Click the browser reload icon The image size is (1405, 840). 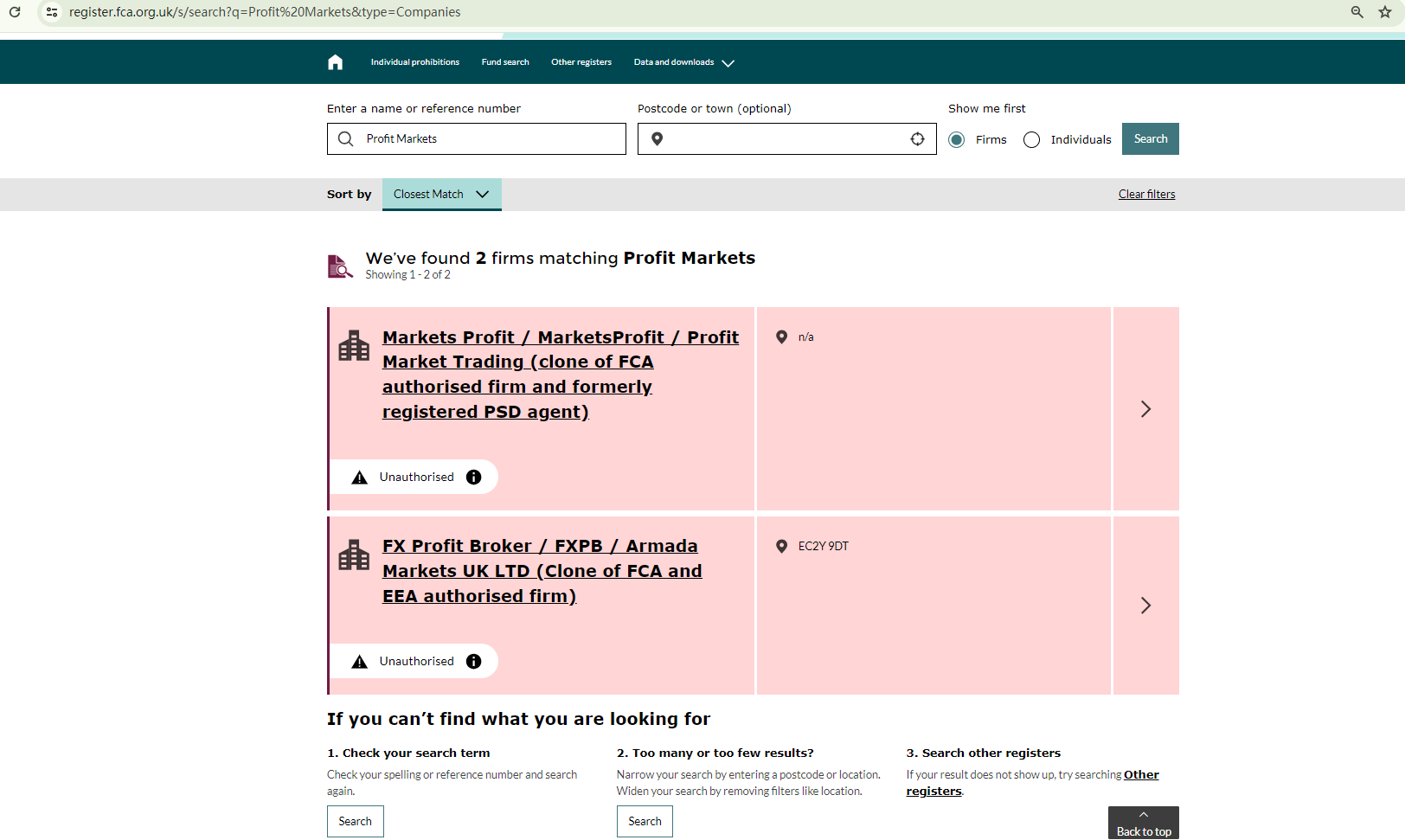tap(15, 12)
